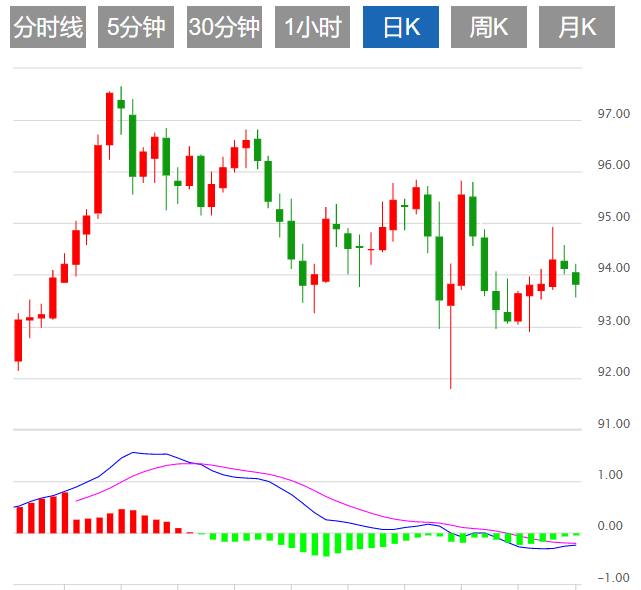Open the 1小时 chart tab
This screenshot has height=590, width=641.
312,27
